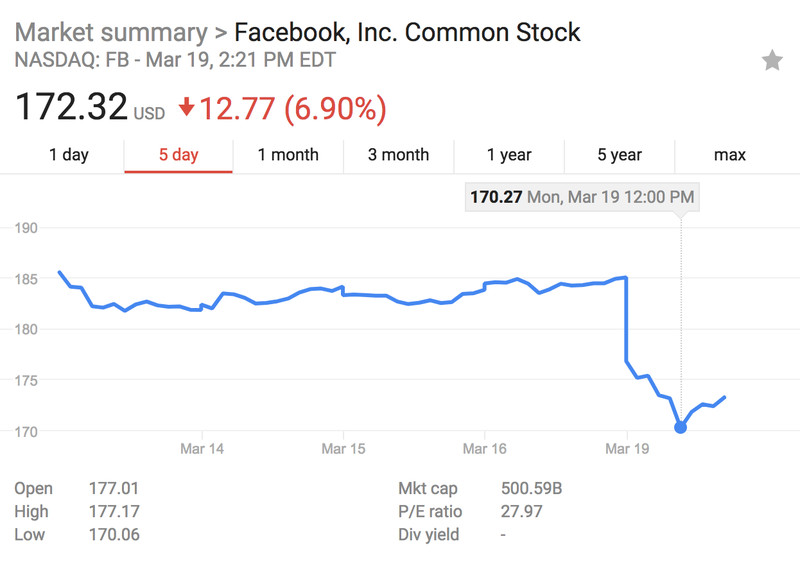Click the Mar 14 date label

[202, 450]
